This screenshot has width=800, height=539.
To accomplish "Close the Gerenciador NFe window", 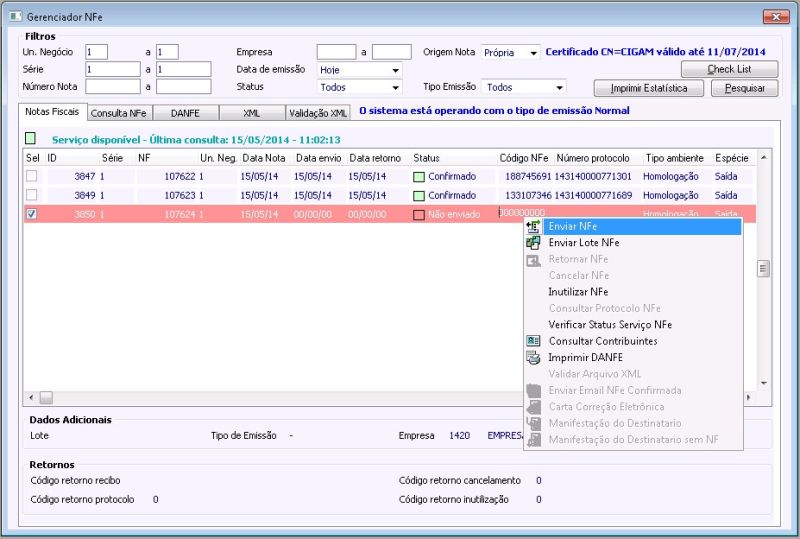I will coord(776,17).
